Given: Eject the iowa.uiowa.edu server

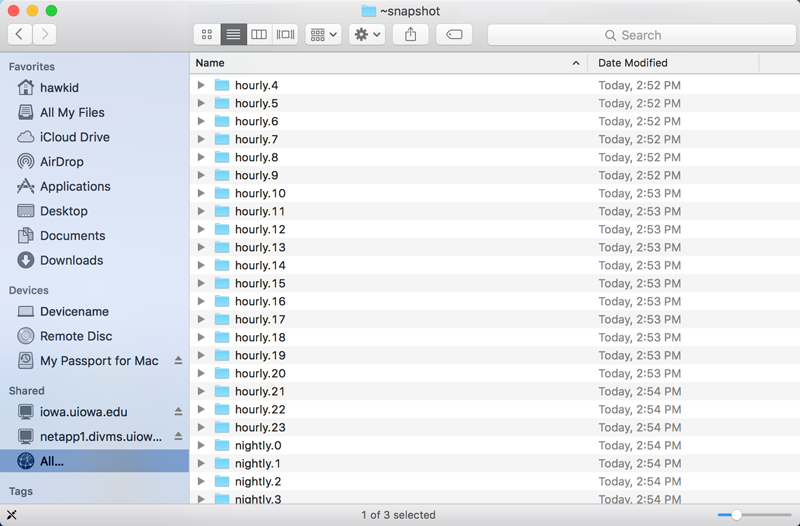Looking at the screenshot, I should click(x=178, y=412).
